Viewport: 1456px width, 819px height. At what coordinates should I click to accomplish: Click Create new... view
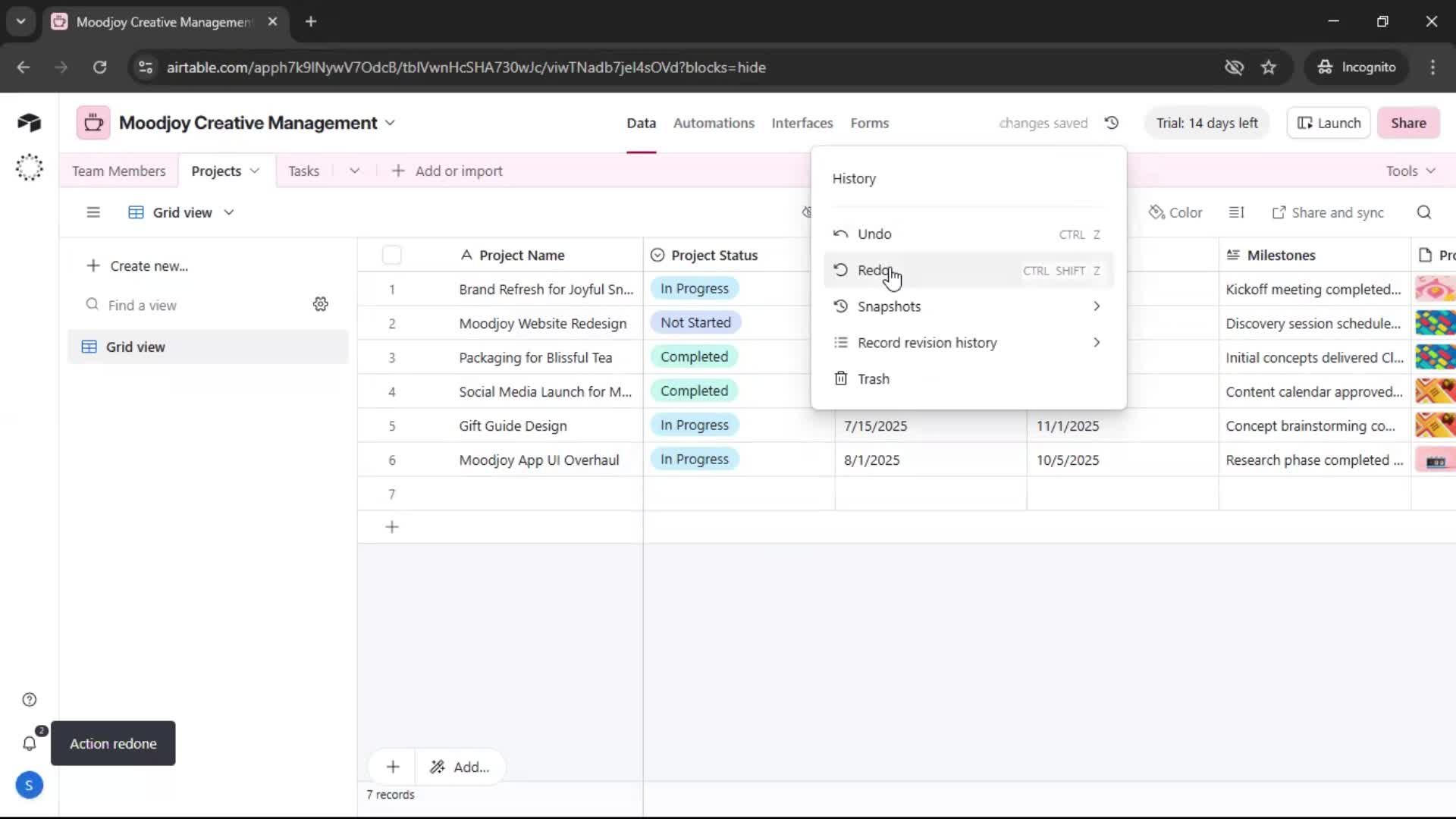(x=137, y=266)
